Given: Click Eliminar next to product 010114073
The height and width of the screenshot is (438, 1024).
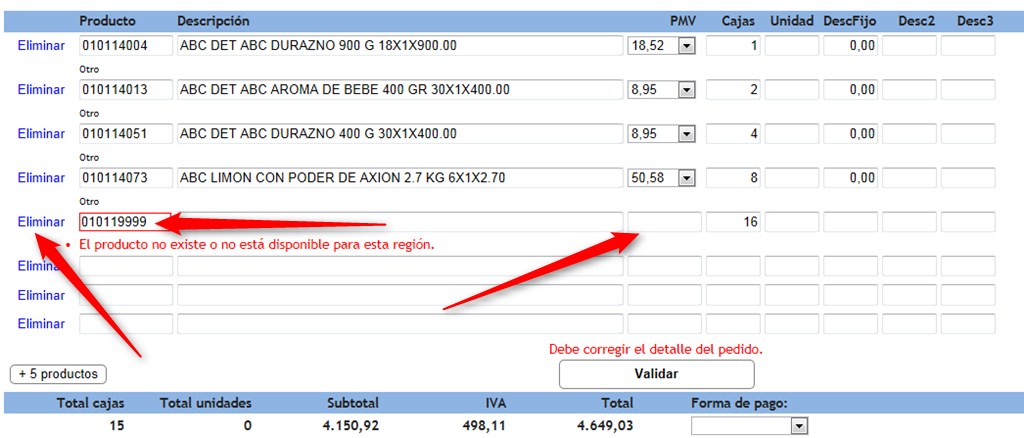Looking at the screenshot, I should pos(41,178).
